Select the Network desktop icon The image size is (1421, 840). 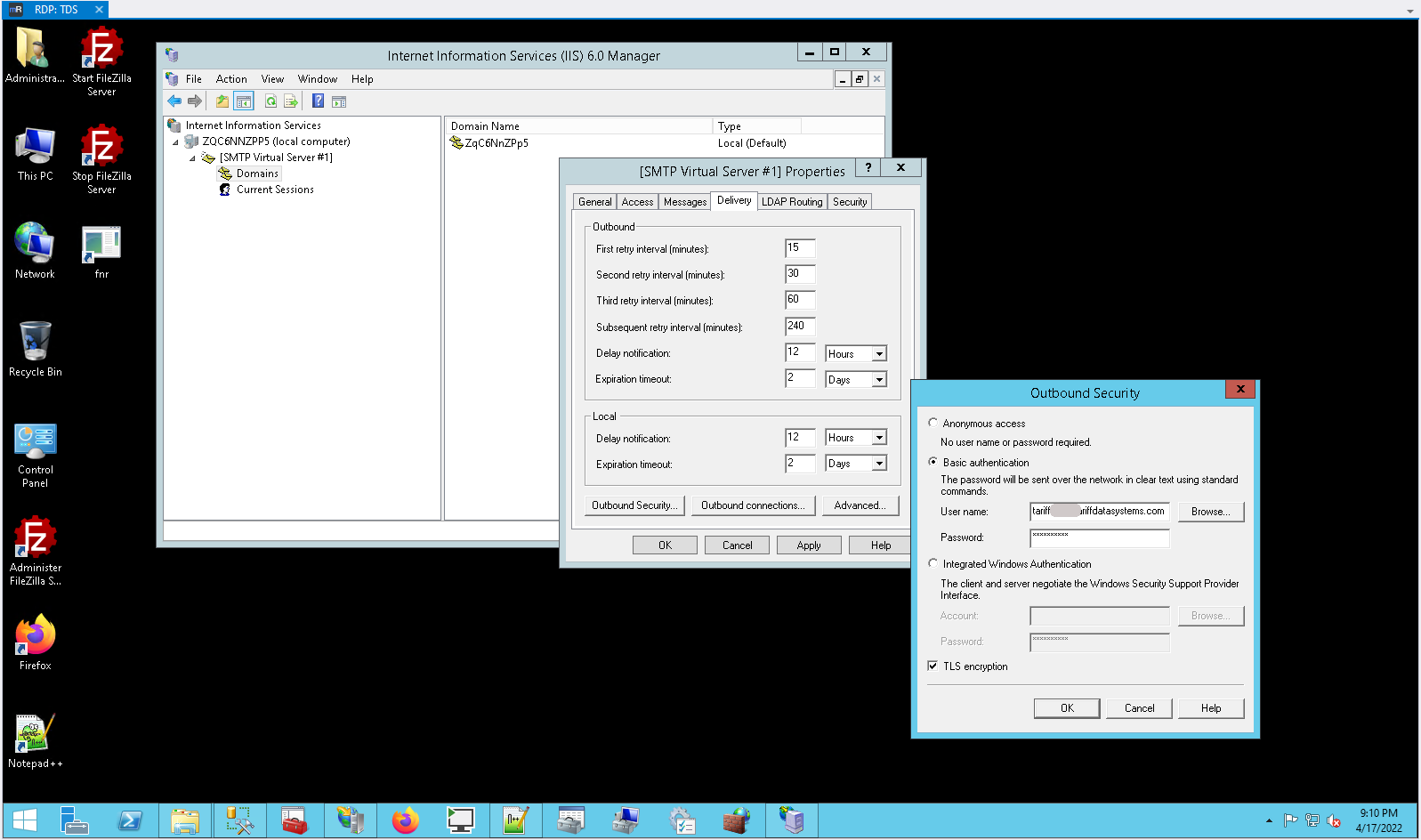[36, 251]
